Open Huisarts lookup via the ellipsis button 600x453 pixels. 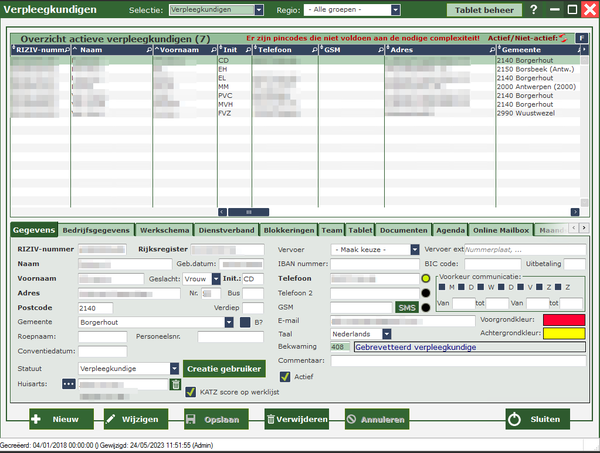point(69,384)
